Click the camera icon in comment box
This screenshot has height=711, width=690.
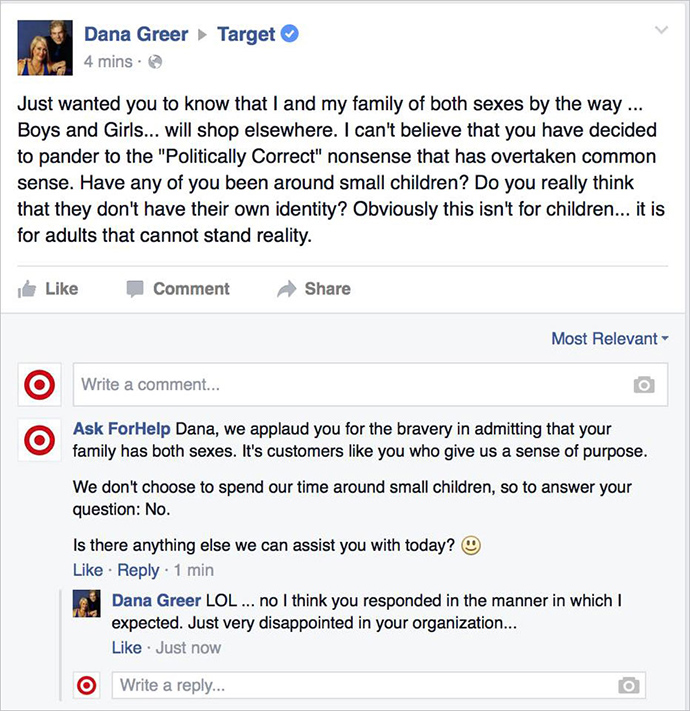[x=645, y=385]
